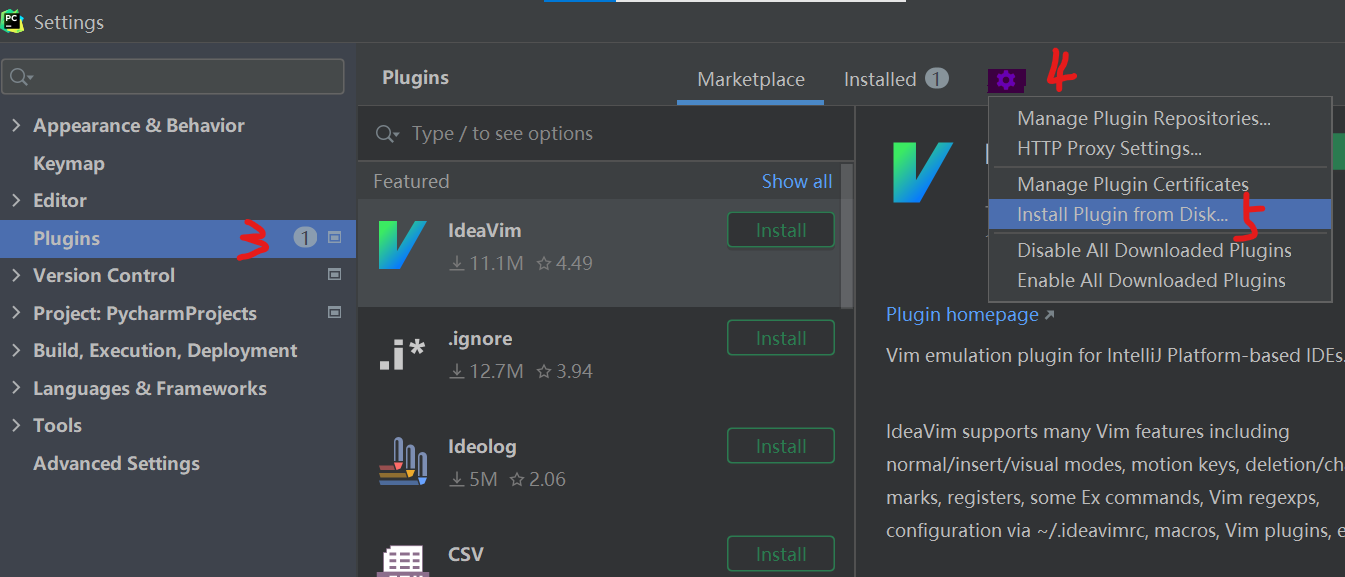The width and height of the screenshot is (1345, 577).
Task: Install the IdeaVim plugin
Action: pos(781,230)
